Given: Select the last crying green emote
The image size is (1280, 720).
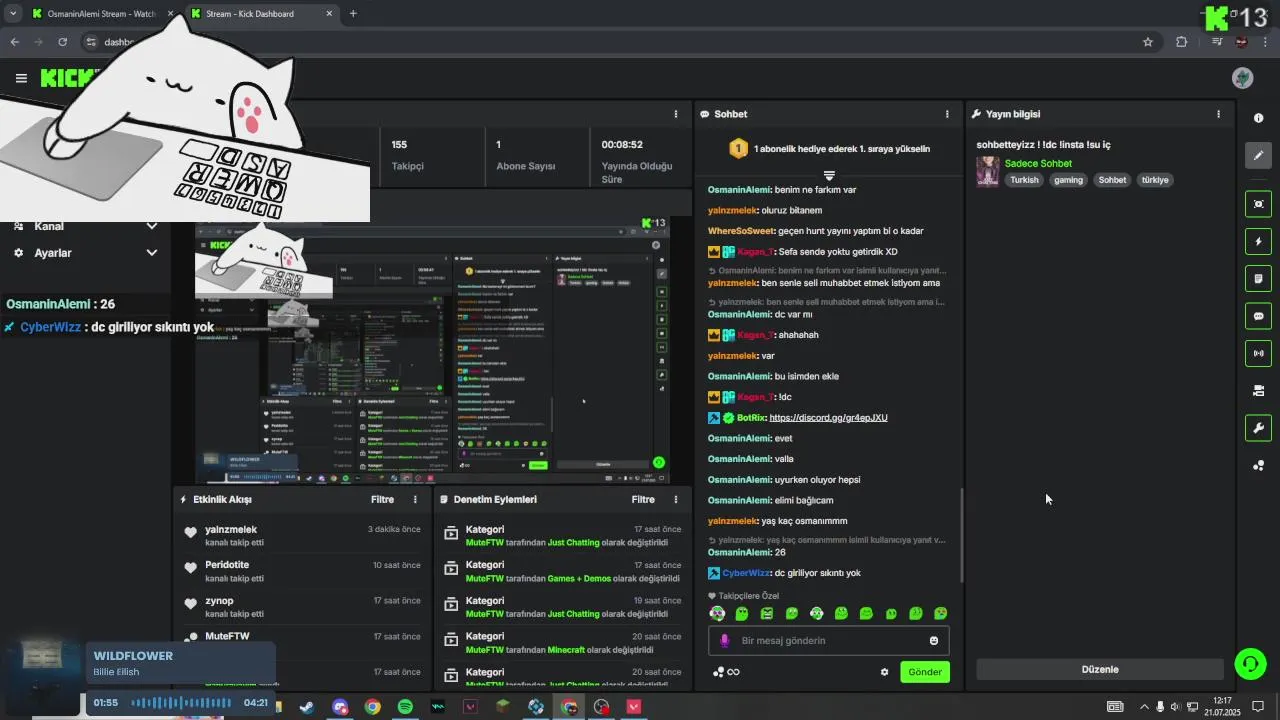Looking at the screenshot, I should tap(941, 613).
